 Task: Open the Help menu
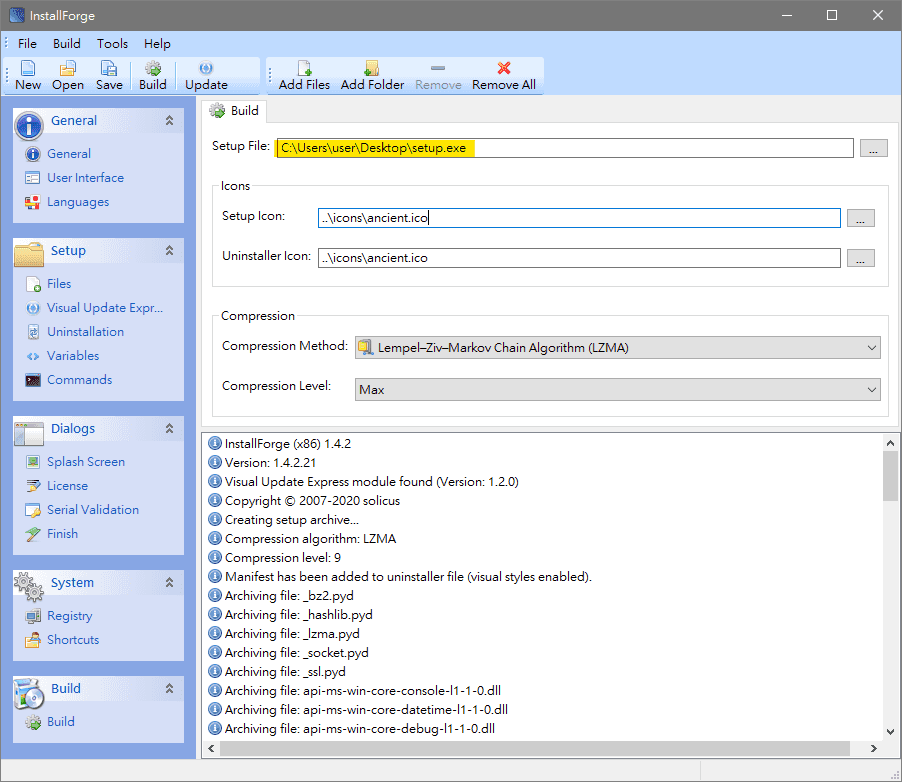[157, 44]
